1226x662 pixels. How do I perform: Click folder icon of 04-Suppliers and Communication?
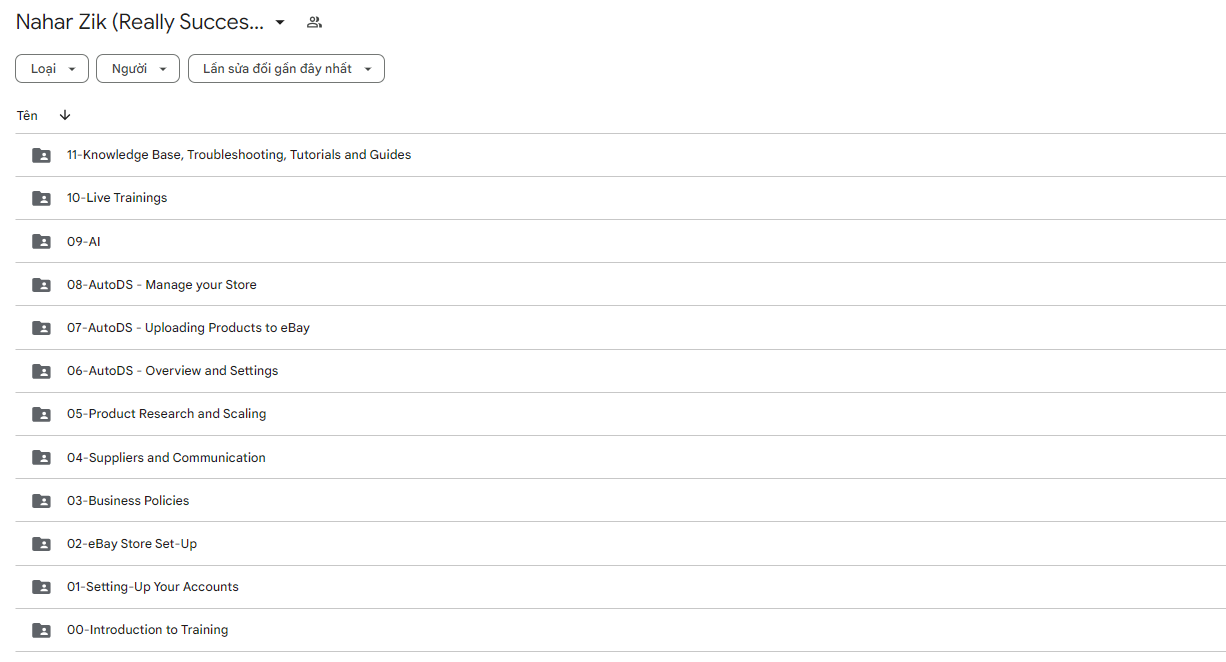coord(41,458)
